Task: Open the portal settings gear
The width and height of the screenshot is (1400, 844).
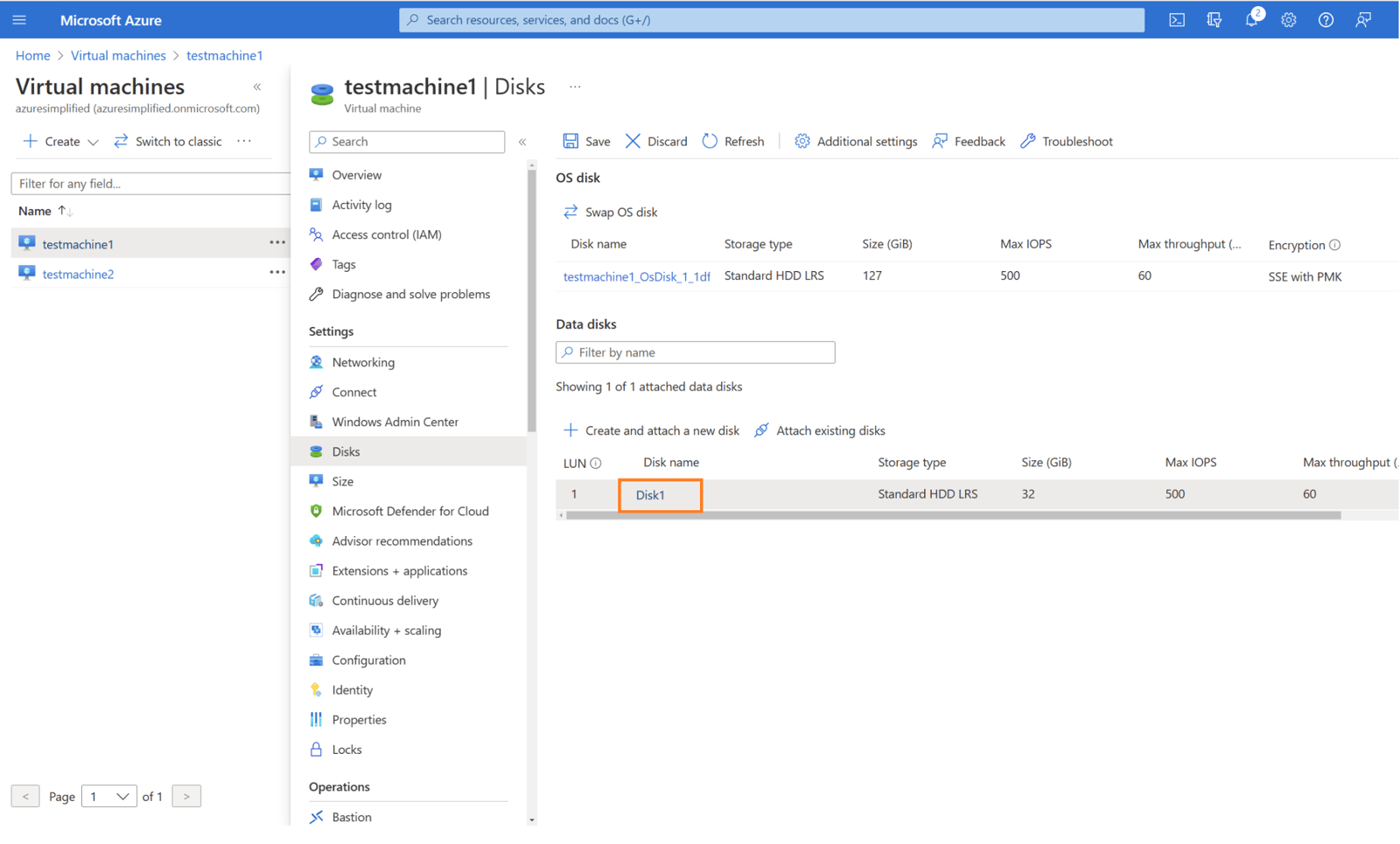Action: point(1288,19)
